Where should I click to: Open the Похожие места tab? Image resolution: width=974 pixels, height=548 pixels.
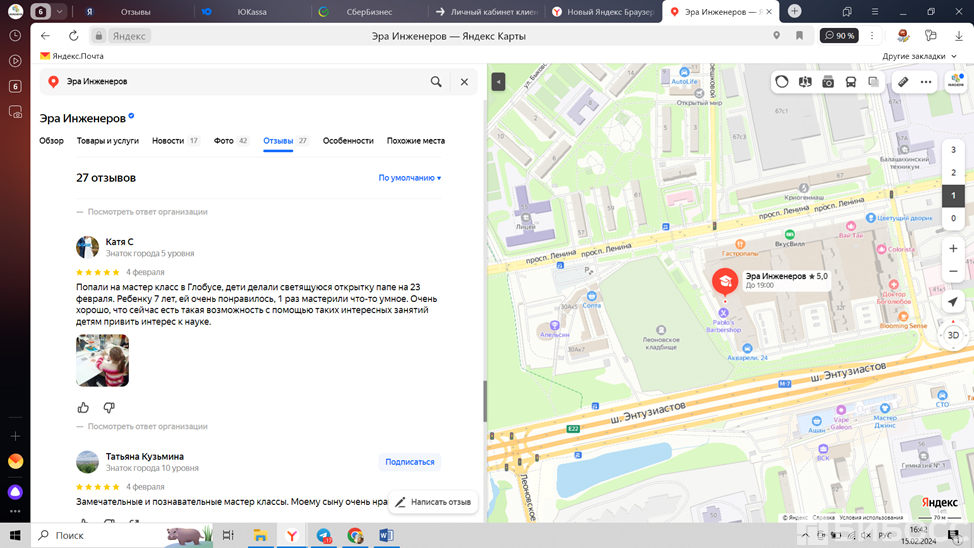pos(416,141)
